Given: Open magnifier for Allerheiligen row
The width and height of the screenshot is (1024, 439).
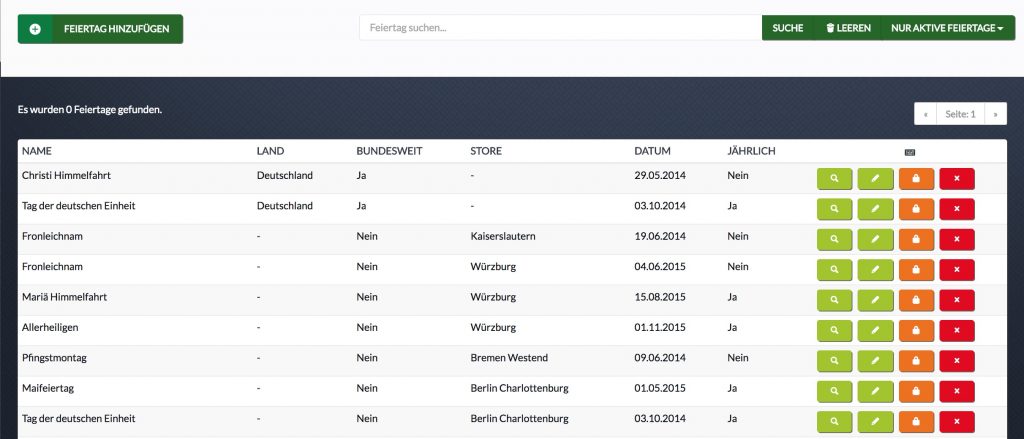Looking at the screenshot, I should tap(835, 331).
